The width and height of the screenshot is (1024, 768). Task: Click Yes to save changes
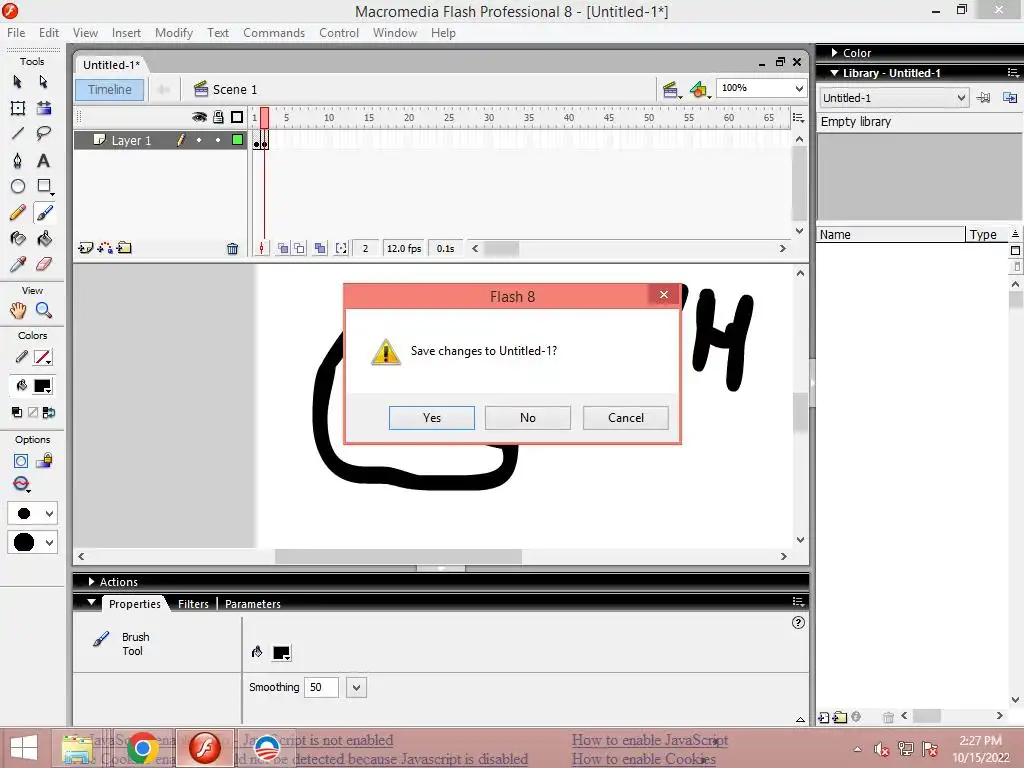click(432, 418)
